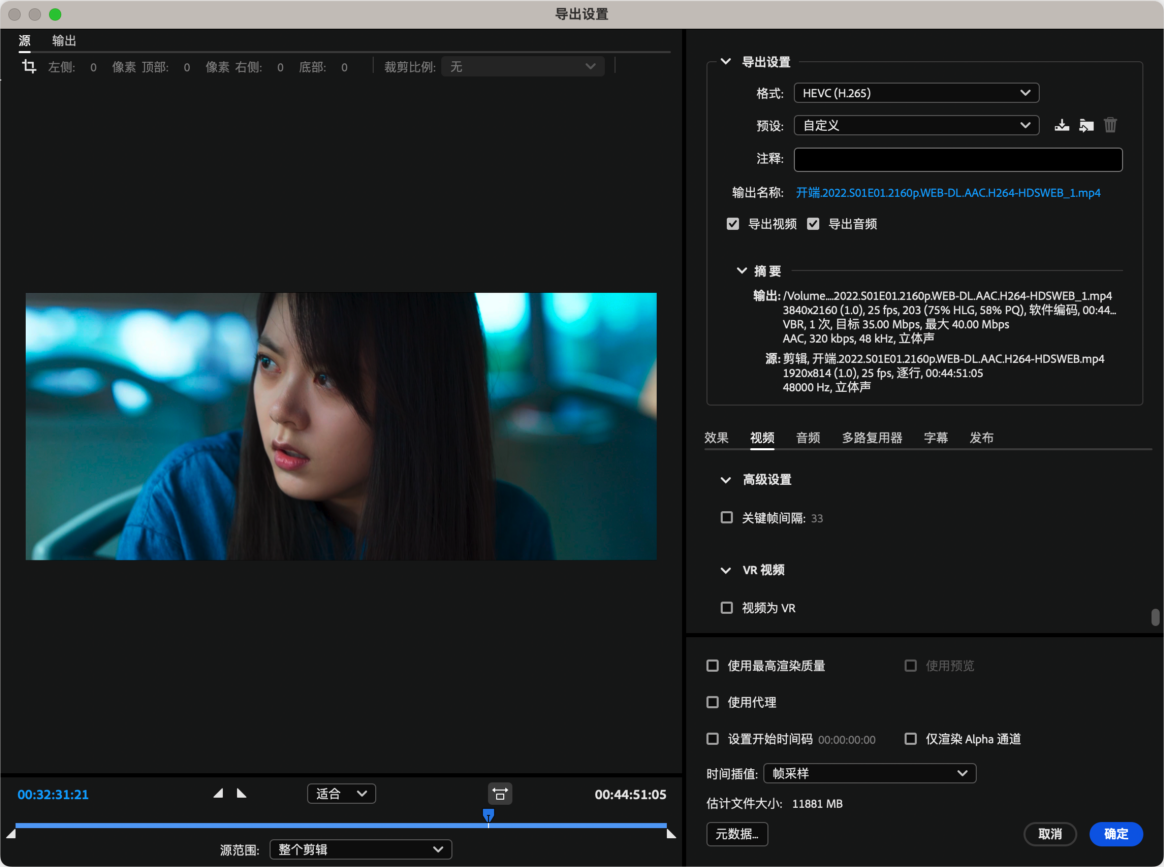This screenshot has width=1164, height=867.
Task: Enable the 使用代理 checkbox
Action: click(x=713, y=702)
